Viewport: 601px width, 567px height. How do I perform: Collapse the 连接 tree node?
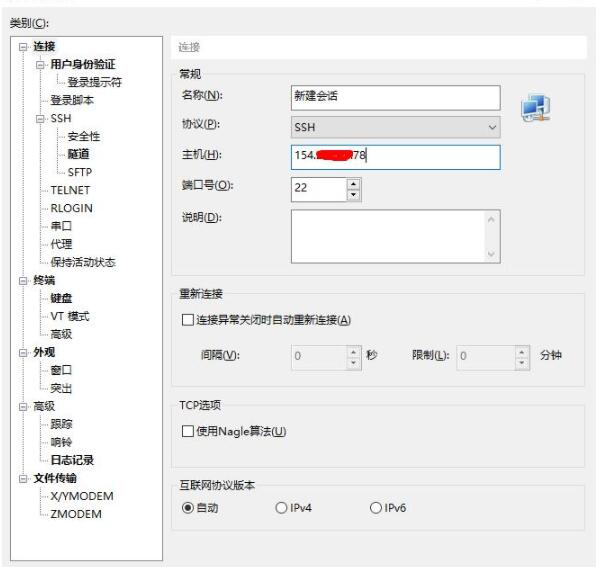coord(23,47)
